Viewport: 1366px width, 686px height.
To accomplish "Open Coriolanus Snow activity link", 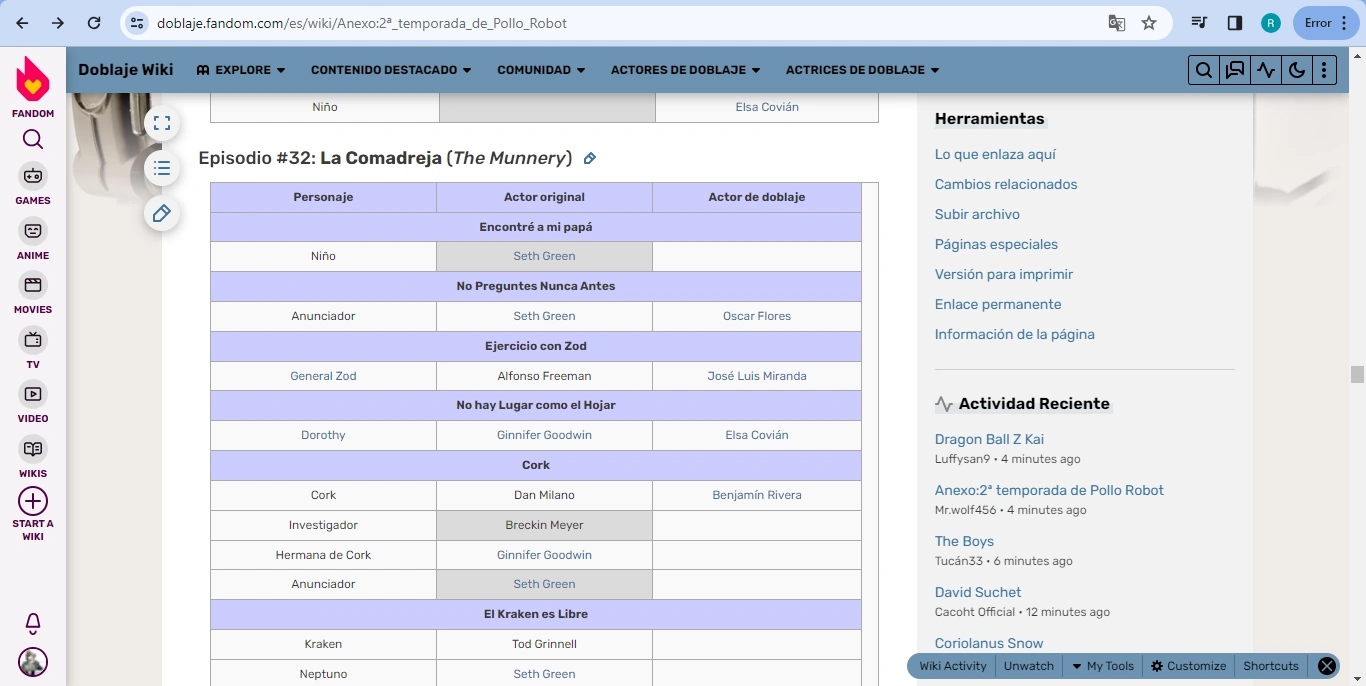I will click(989, 643).
